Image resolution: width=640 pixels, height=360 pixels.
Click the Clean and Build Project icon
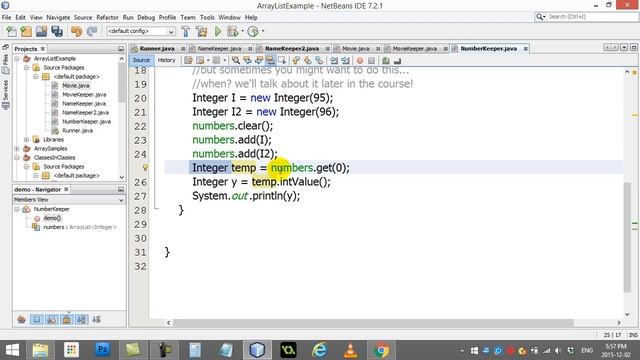click(x=201, y=31)
